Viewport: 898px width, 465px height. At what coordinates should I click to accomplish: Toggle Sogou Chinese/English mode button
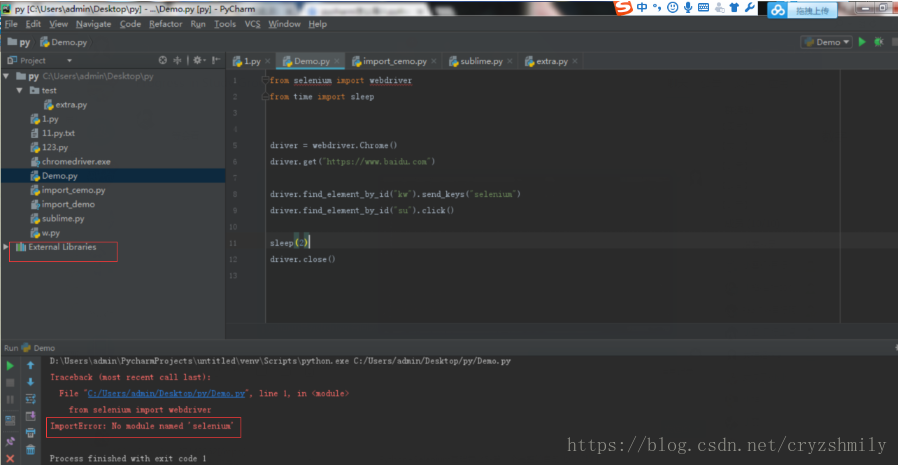(x=642, y=7)
